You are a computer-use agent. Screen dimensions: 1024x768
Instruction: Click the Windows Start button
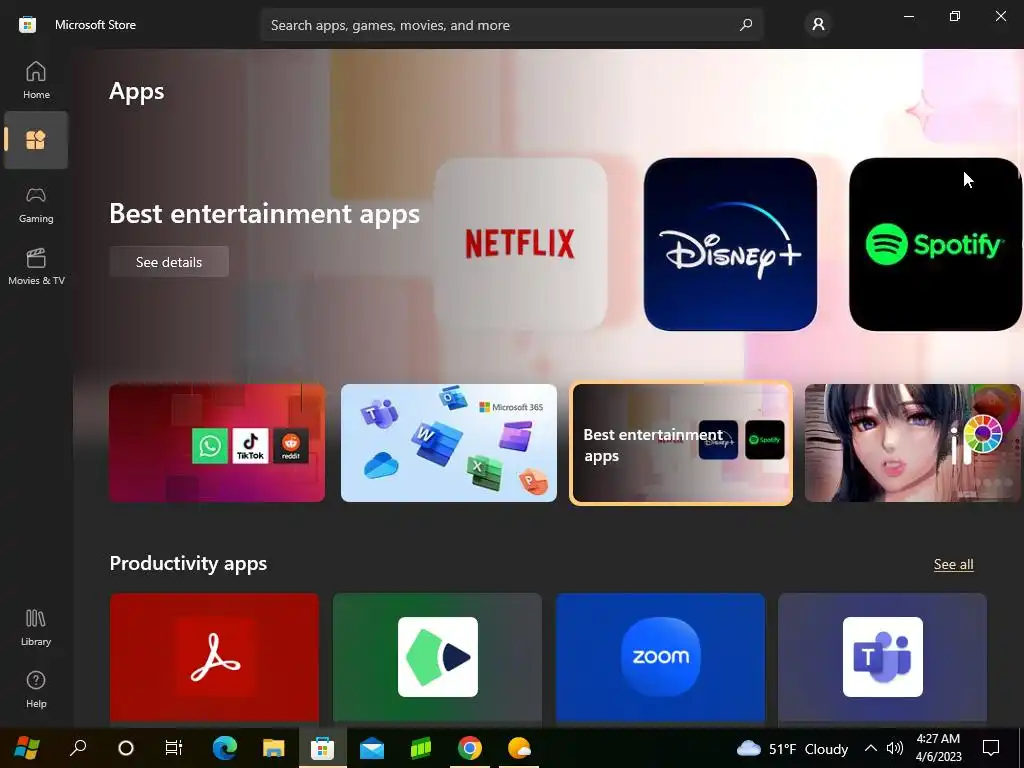point(27,748)
